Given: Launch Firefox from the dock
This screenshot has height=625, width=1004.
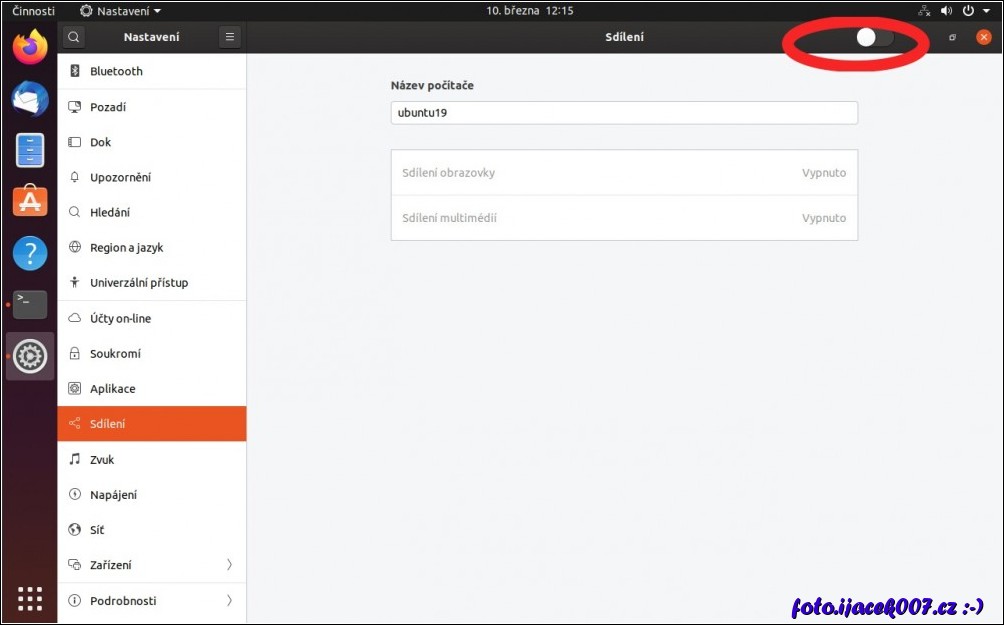Looking at the screenshot, I should pos(30,46).
